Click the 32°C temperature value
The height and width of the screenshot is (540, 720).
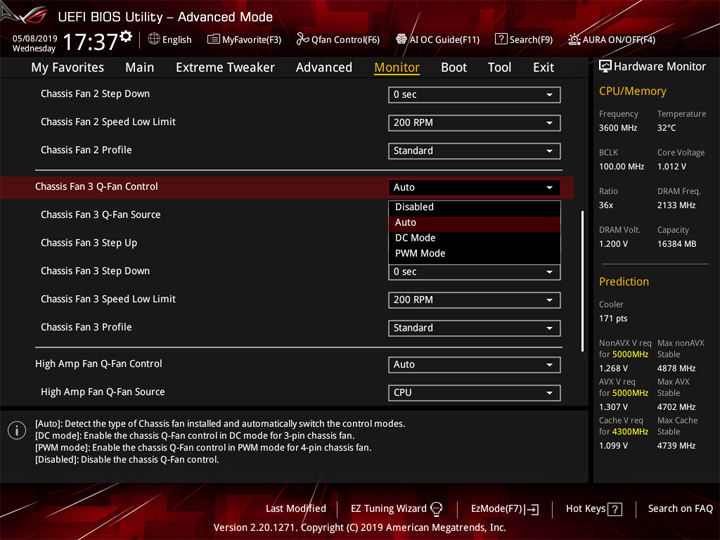tap(666, 128)
